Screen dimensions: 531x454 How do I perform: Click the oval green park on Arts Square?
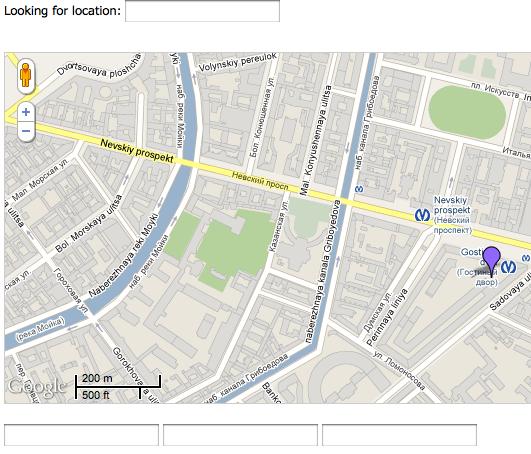coord(467,112)
